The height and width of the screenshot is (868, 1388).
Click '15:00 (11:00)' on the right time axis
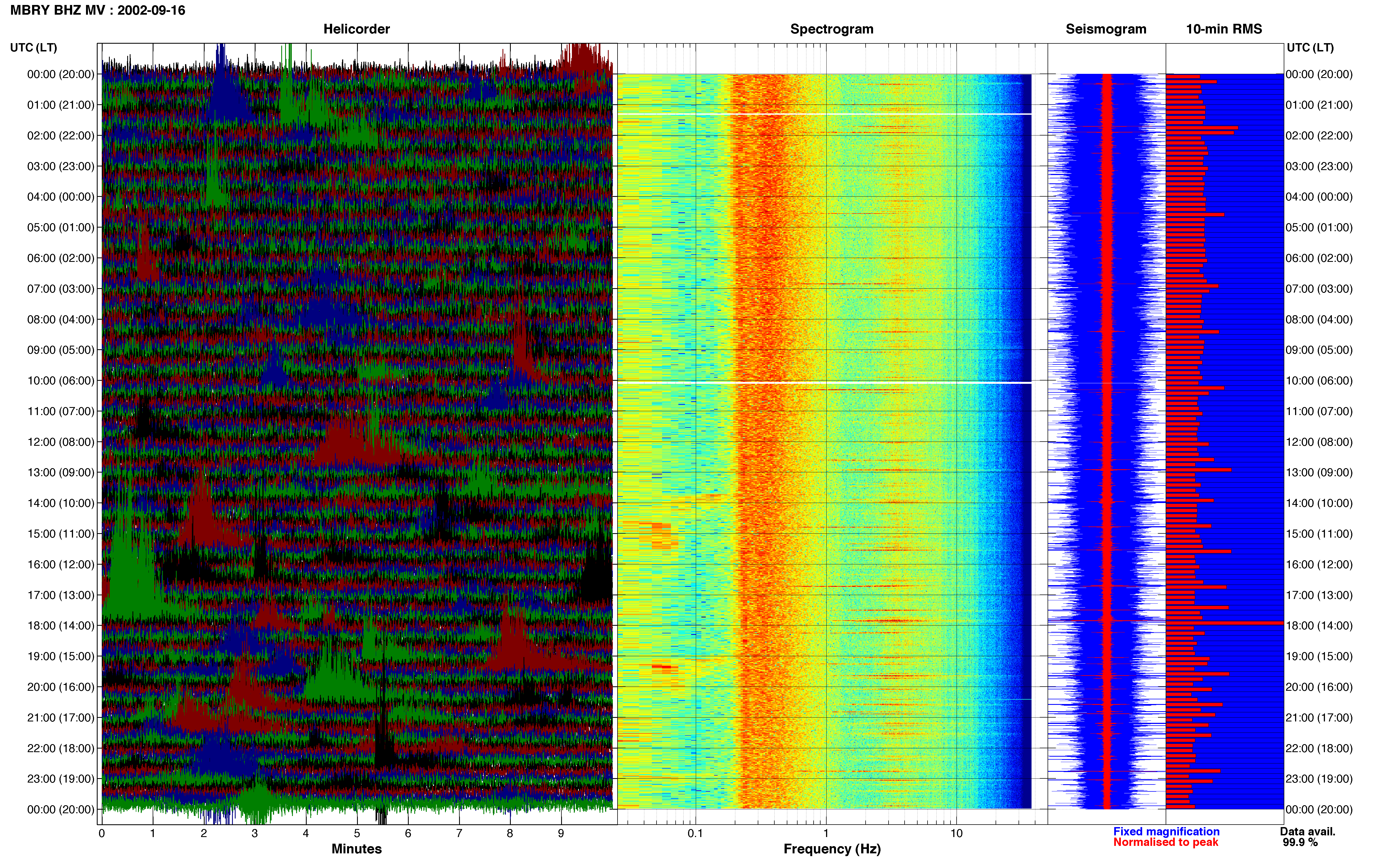point(1319,534)
